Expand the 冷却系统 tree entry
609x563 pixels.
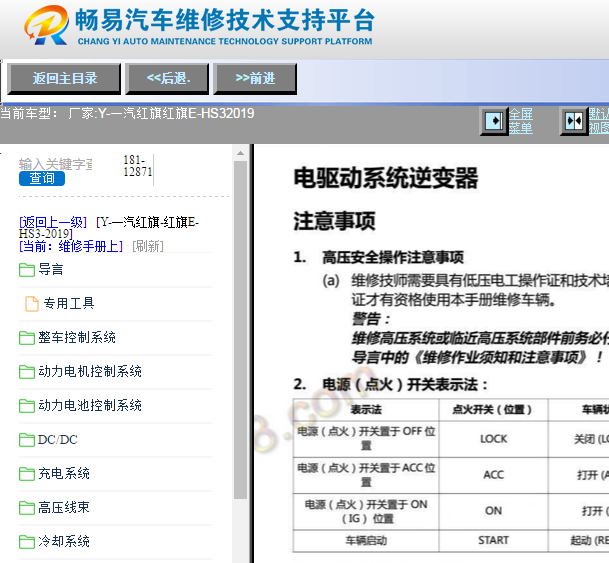pos(64,541)
